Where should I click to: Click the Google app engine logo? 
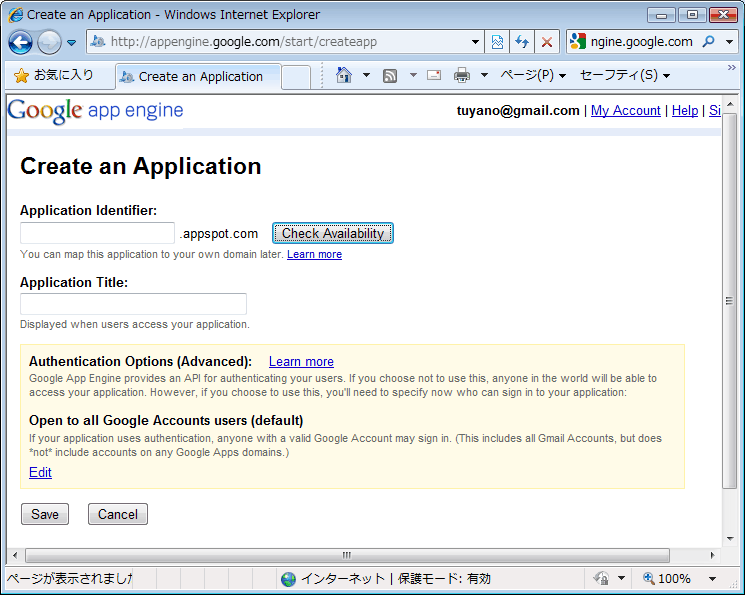tap(96, 111)
